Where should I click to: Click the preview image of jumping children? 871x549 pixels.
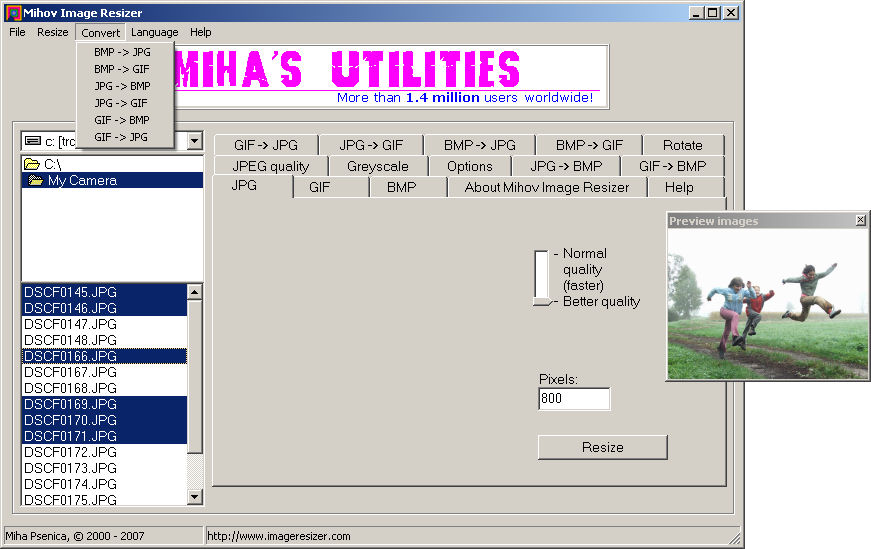[767, 304]
